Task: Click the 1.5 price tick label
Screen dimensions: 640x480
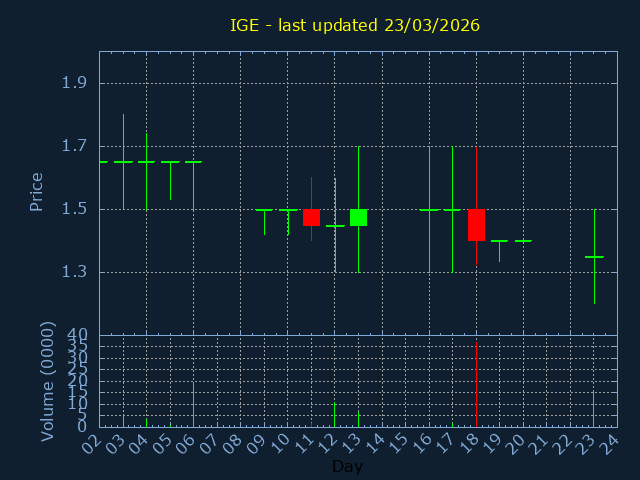Action: point(74,209)
